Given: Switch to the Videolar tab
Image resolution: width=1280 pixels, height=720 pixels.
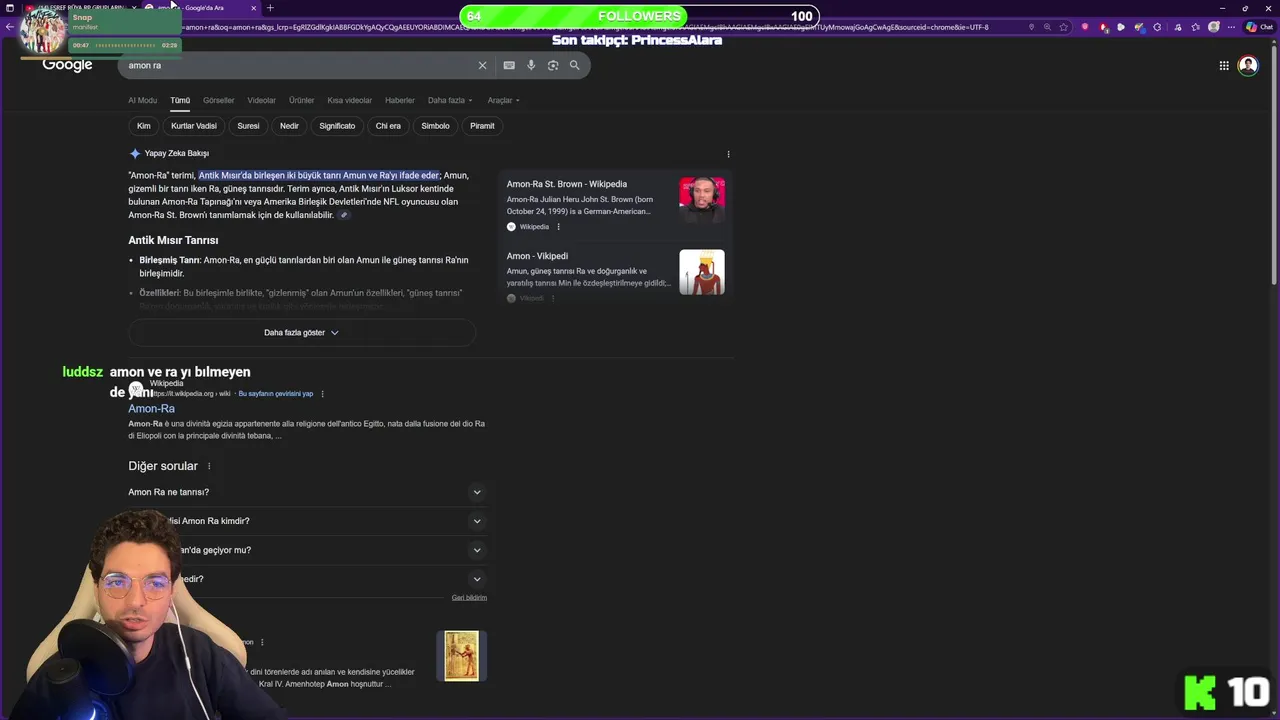Looking at the screenshot, I should (261, 100).
